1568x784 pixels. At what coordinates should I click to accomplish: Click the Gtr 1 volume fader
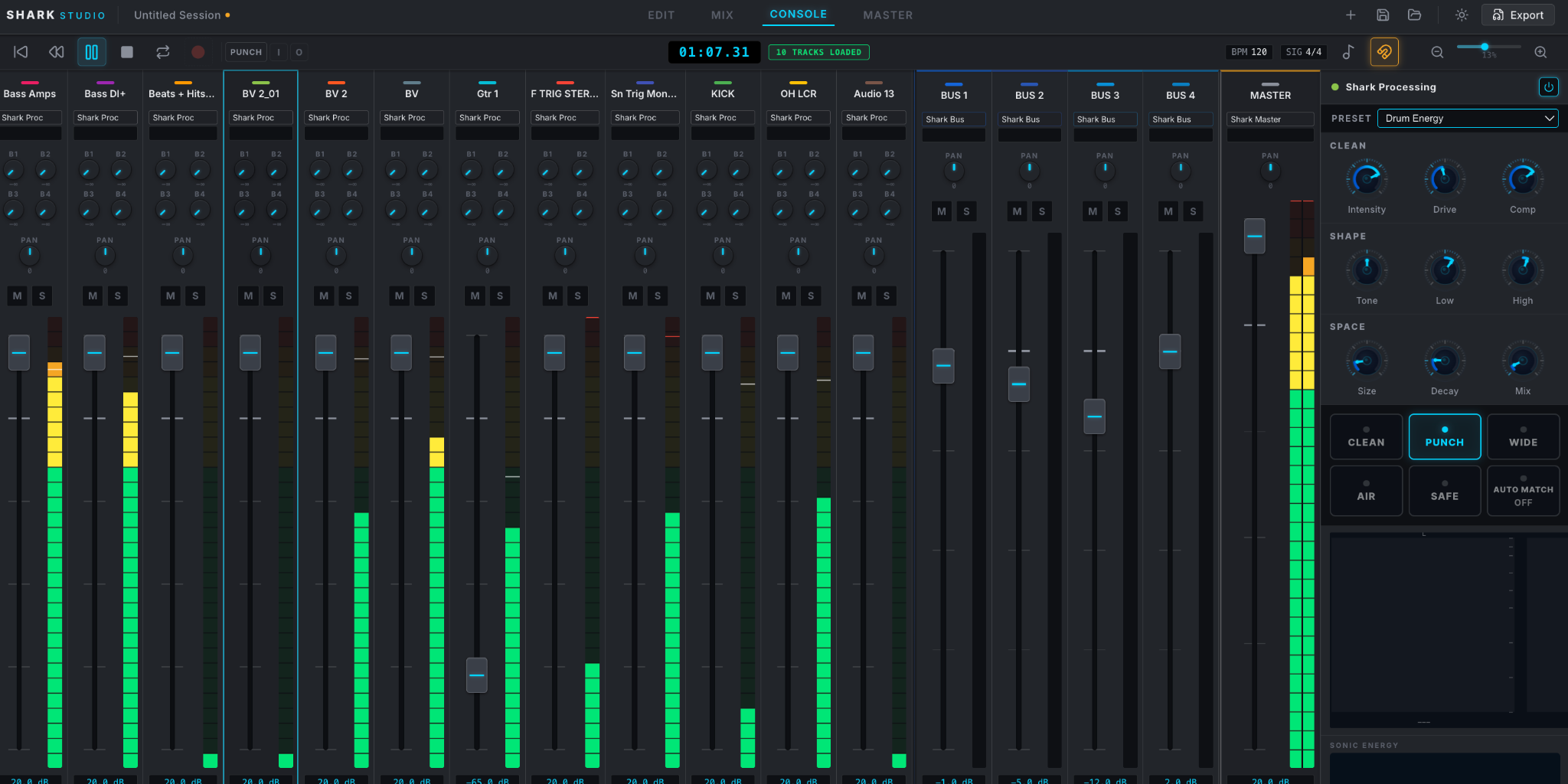(x=477, y=675)
